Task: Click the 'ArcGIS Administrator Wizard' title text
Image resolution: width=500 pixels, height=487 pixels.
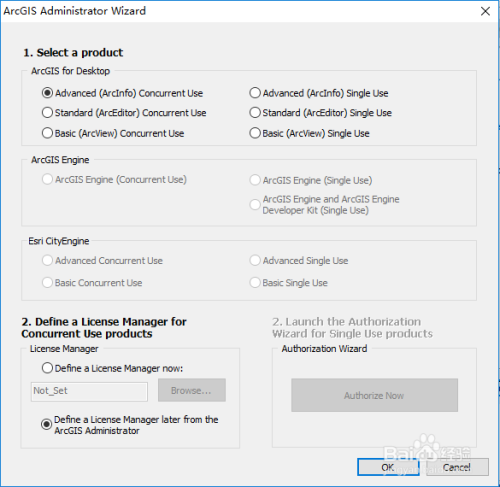Action: click(75, 11)
